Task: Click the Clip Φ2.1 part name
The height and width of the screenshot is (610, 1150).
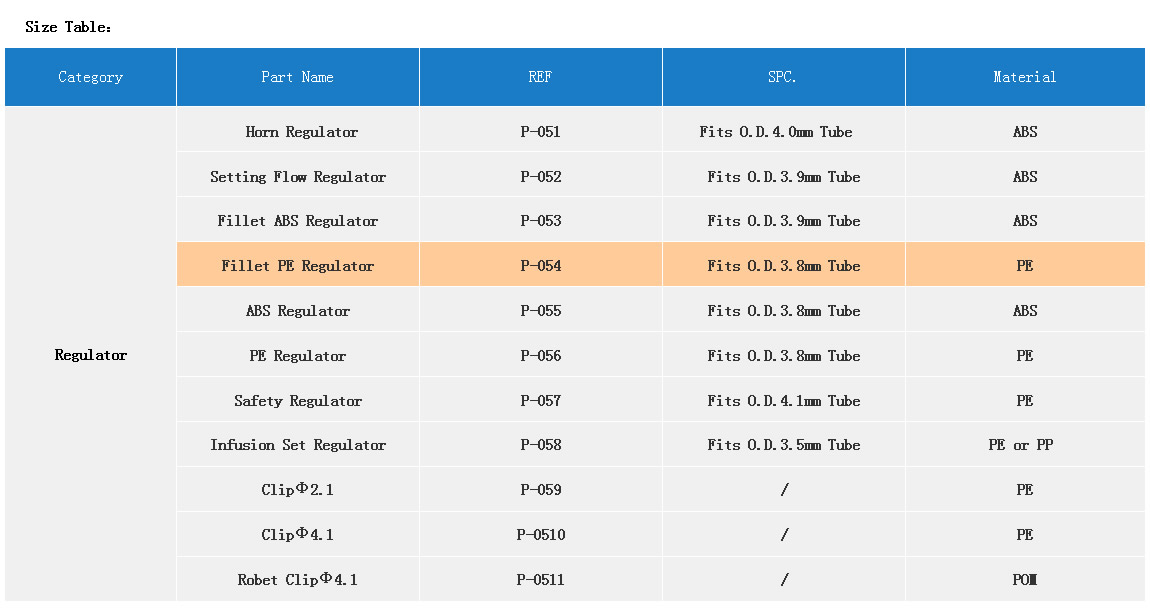Action: (x=299, y=490)
